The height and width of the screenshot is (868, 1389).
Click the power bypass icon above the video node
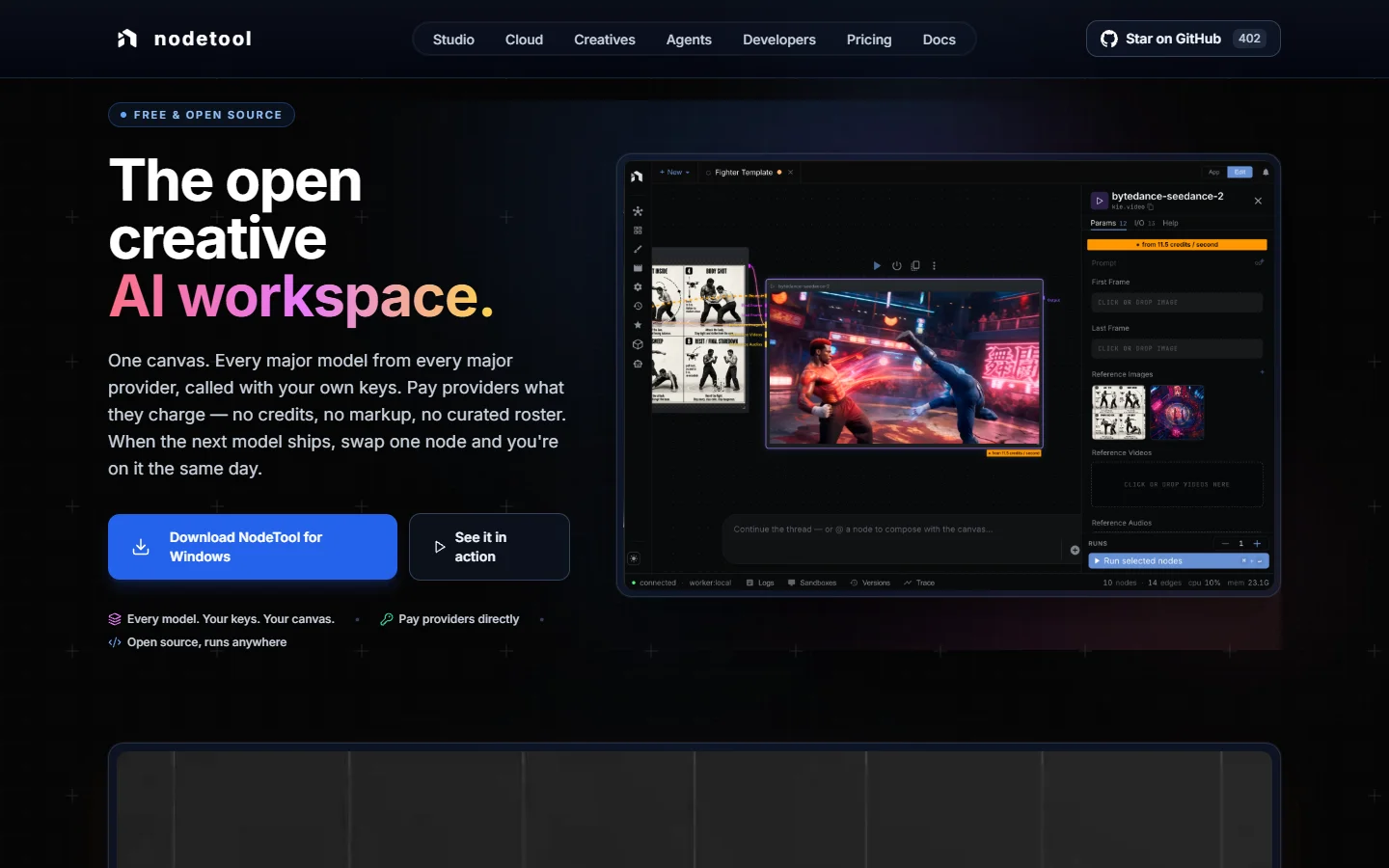[x=896, y=265]
